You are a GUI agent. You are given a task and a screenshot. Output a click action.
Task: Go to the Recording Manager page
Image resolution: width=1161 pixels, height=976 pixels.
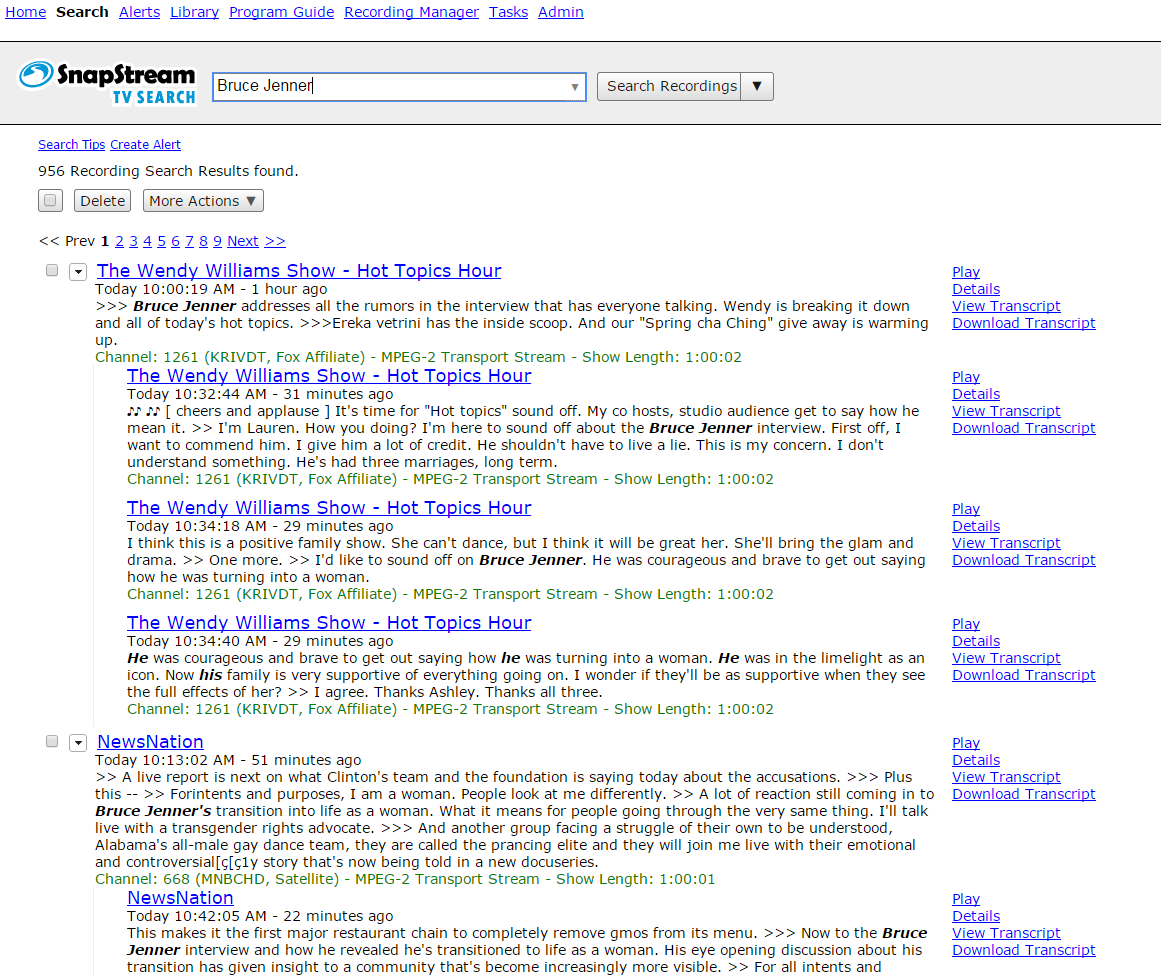click(x=411, y=12)
